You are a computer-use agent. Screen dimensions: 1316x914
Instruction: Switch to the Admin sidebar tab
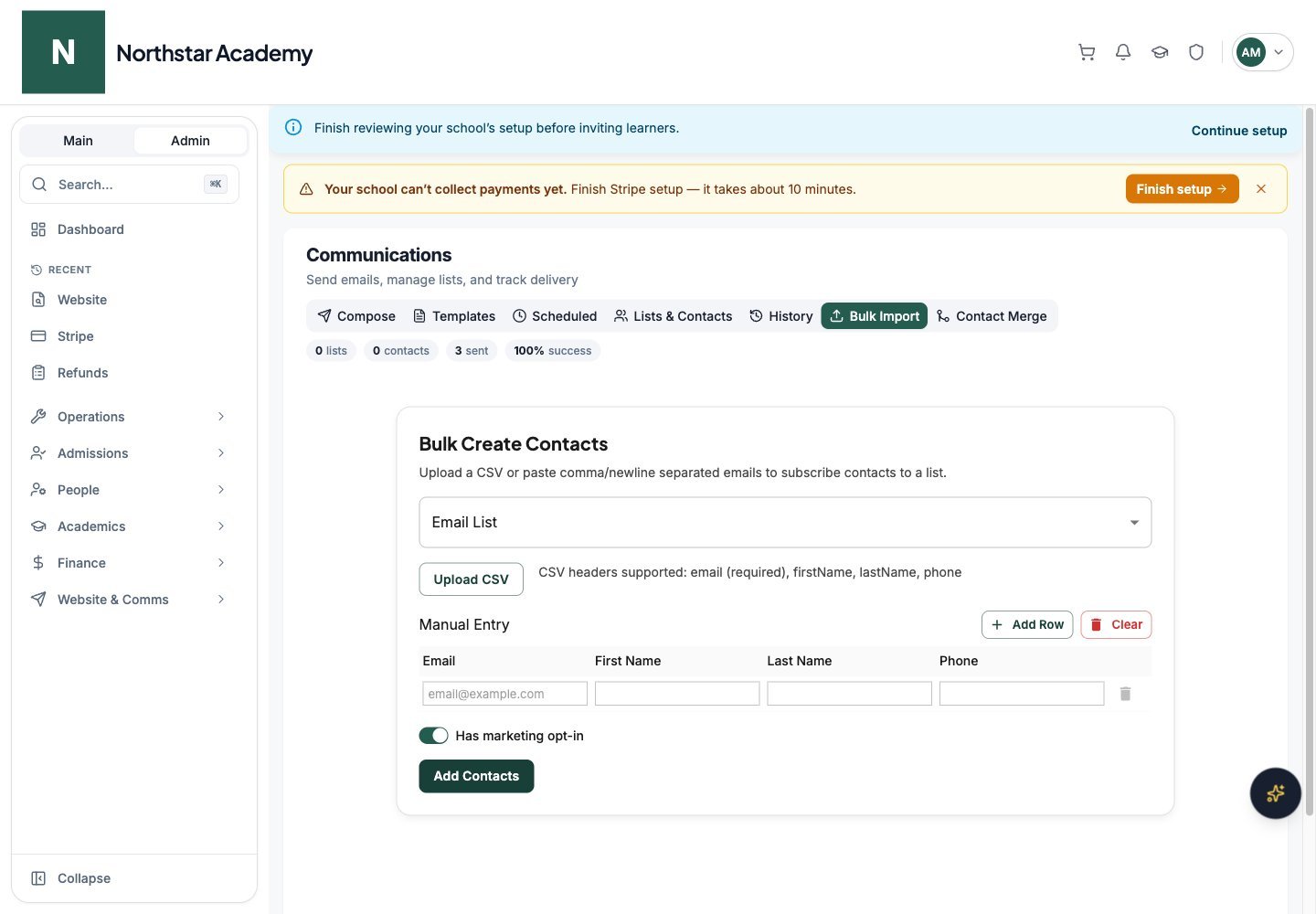(190, 141)
